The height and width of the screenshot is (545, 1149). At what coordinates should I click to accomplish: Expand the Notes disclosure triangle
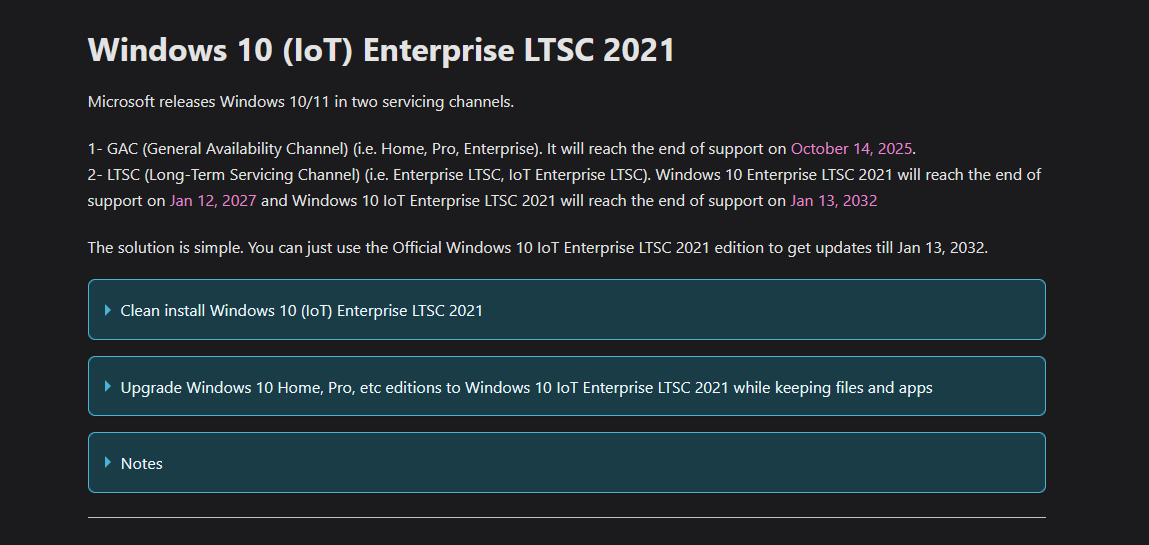[x=107, y=463]
